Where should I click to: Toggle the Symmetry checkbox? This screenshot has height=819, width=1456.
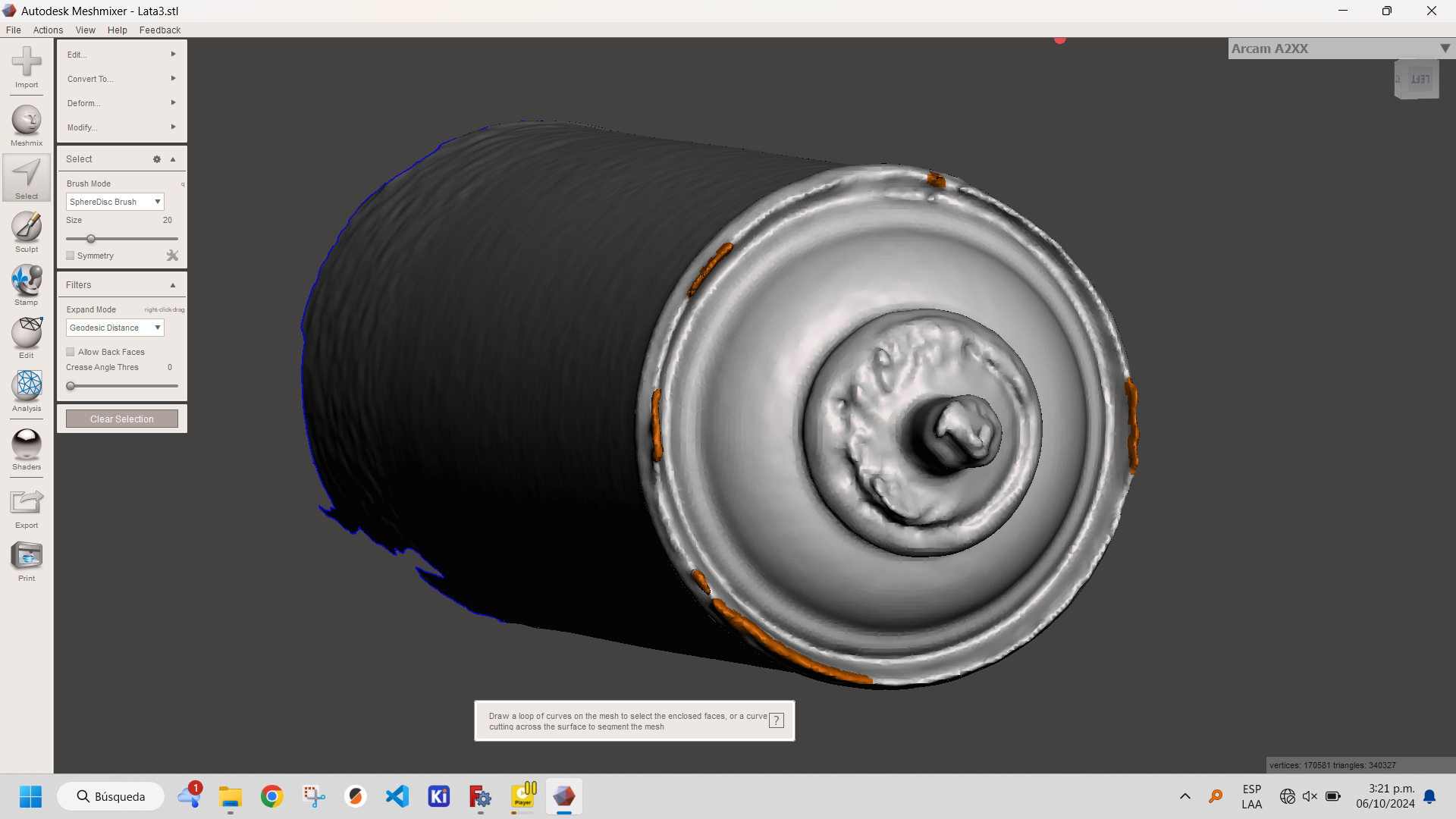[x=71, y=256]
